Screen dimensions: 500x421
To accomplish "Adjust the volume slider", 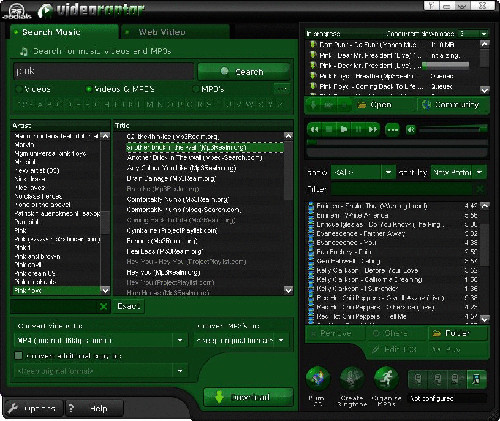I will [453, 129].
